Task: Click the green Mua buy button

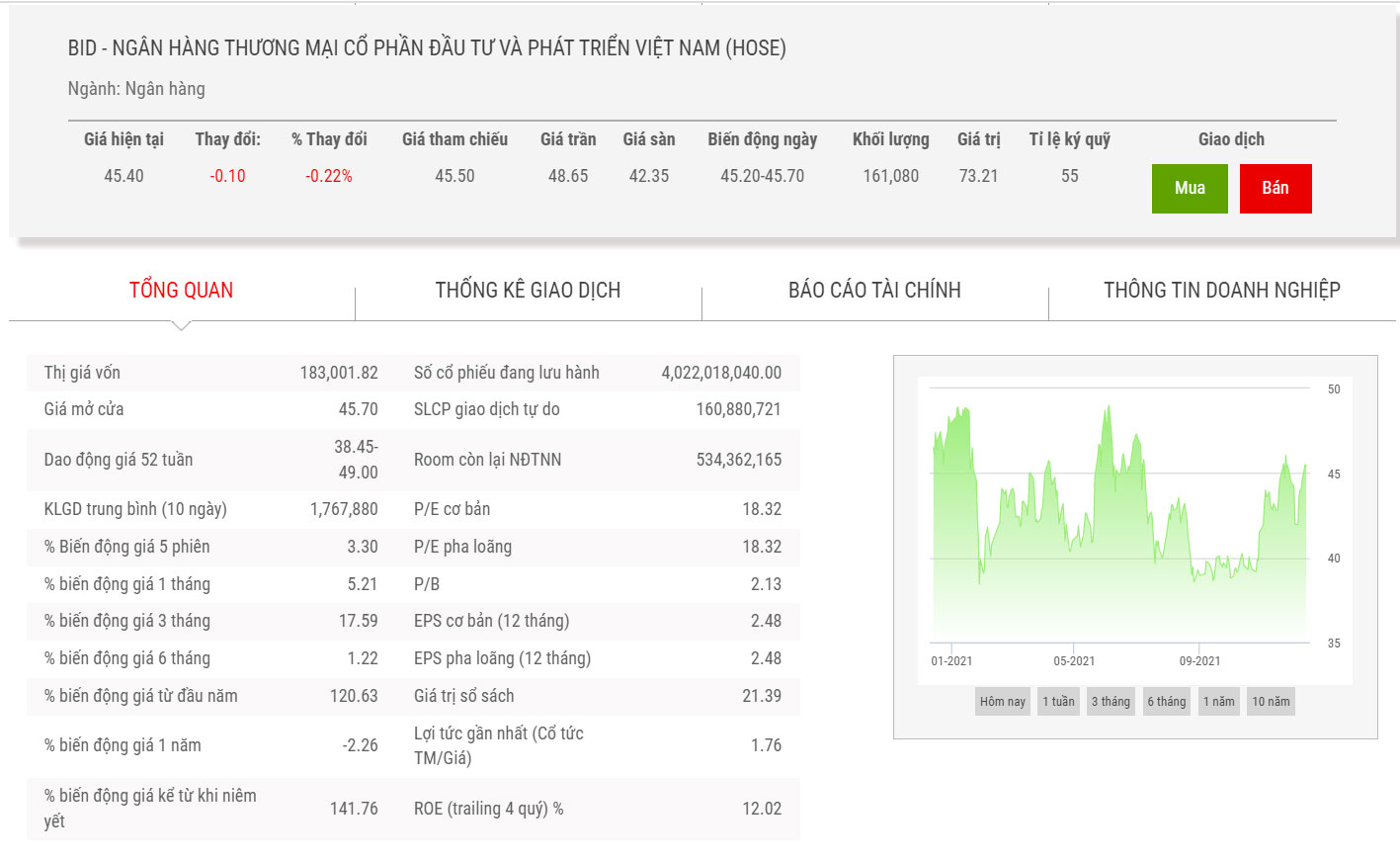Action: [x=1190, y=189]
